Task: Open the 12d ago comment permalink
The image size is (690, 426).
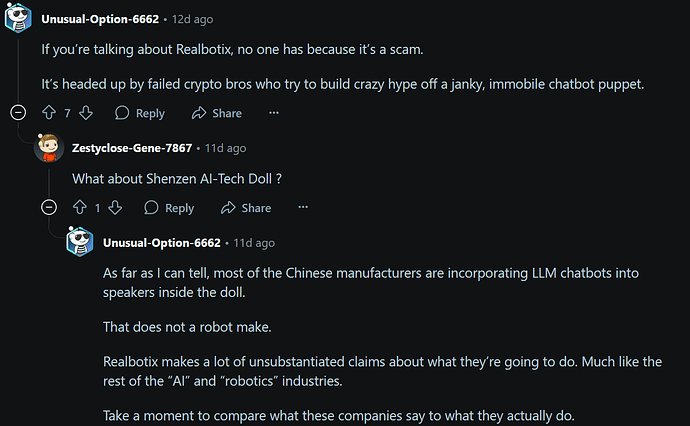Action: pyautogui.click(x=192, y=19)
